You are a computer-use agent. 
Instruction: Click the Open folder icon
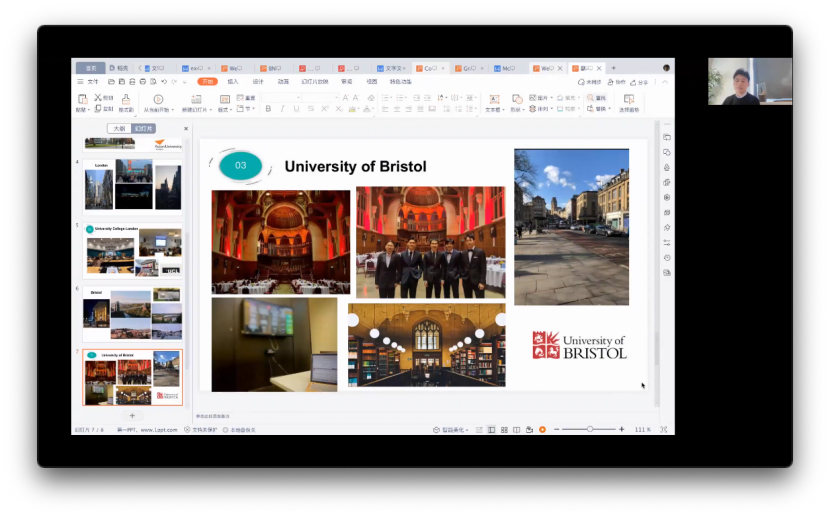(x=111, y=81)
